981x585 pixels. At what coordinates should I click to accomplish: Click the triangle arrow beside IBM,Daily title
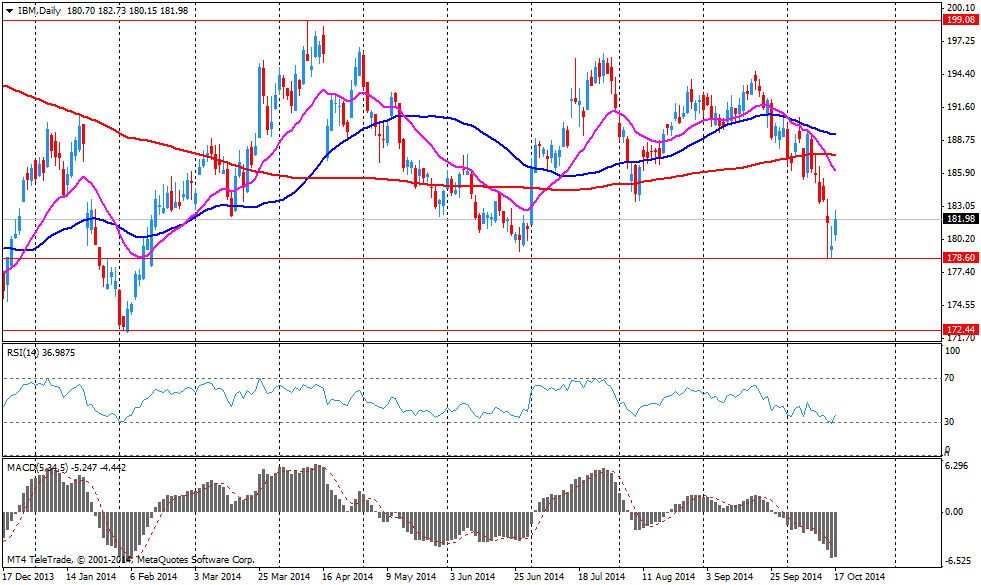8,9
